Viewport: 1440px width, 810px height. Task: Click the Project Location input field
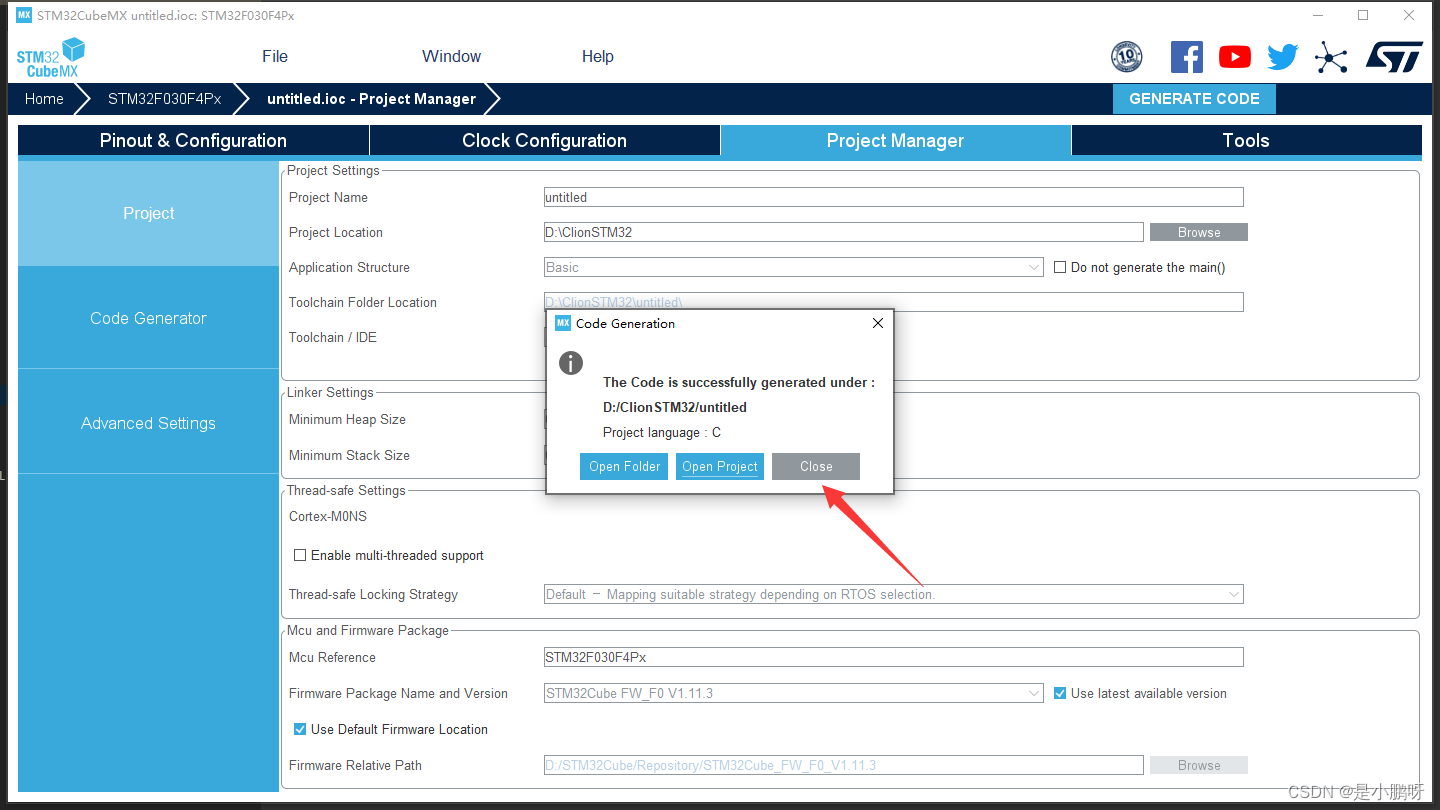[x=844, y=232]
